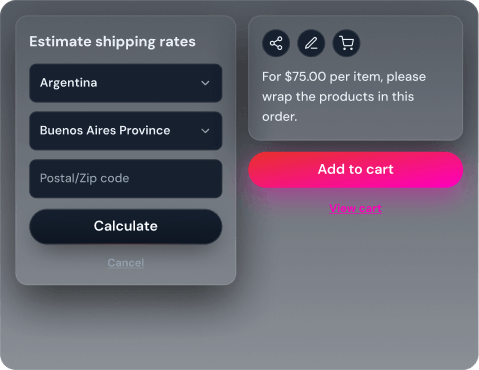Click the chevron beside Buenos Aires Province
479x370 pixels.
205,131
